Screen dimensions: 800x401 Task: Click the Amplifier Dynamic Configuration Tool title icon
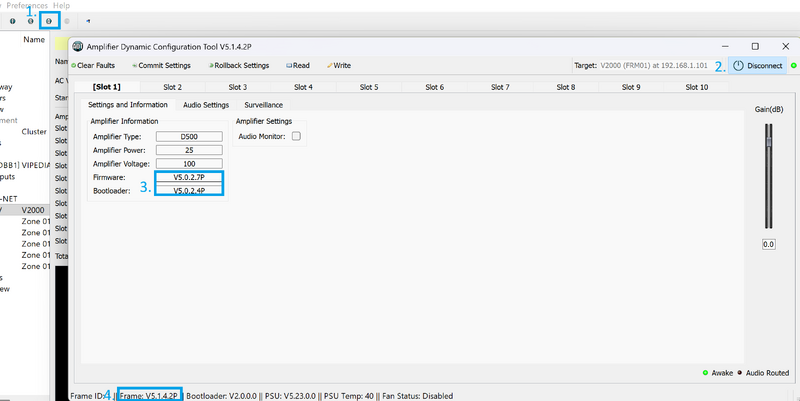(x=78, y=46)
